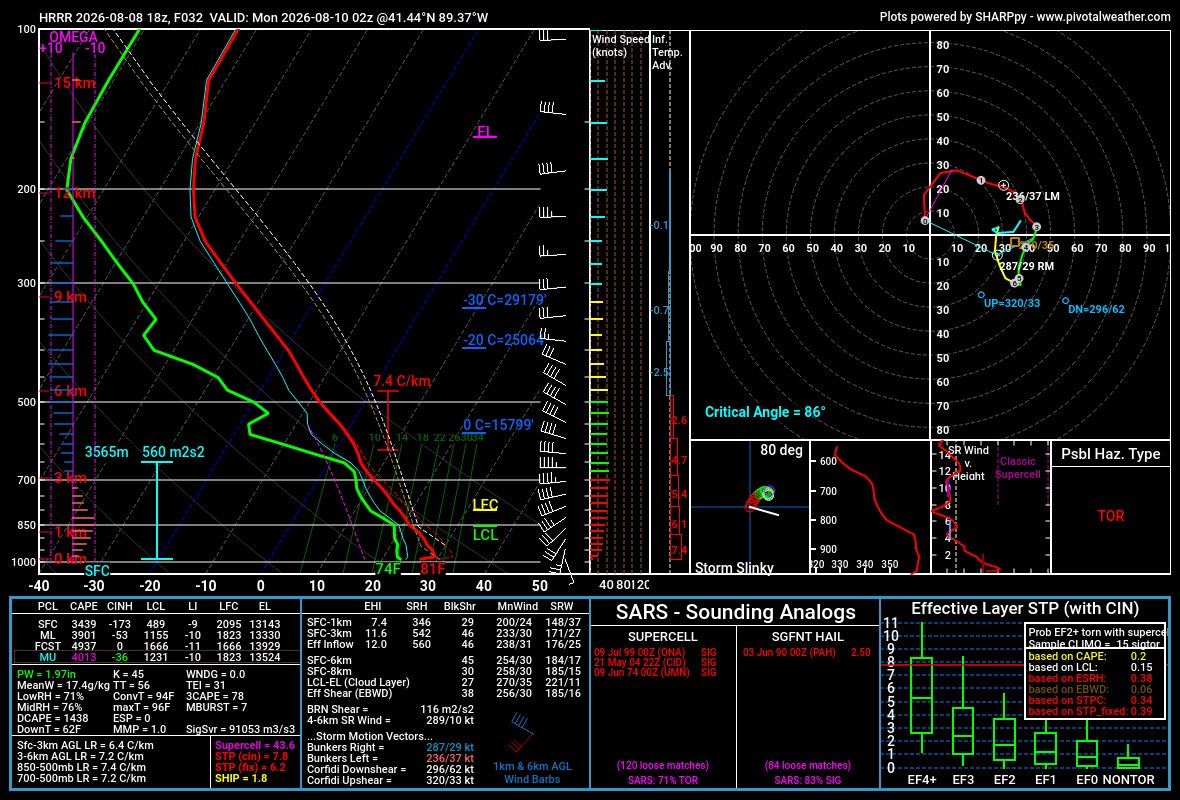Click the Effective Layer STP (with CIN) title

(1025, 609)
